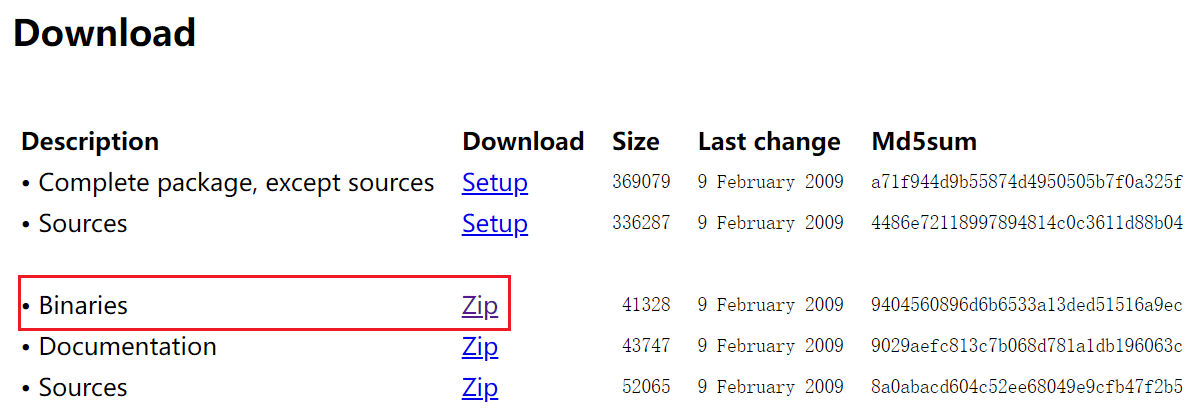Click the Md5sum column header
Screen dimensions: 1198x411
[x=924, y=142]
